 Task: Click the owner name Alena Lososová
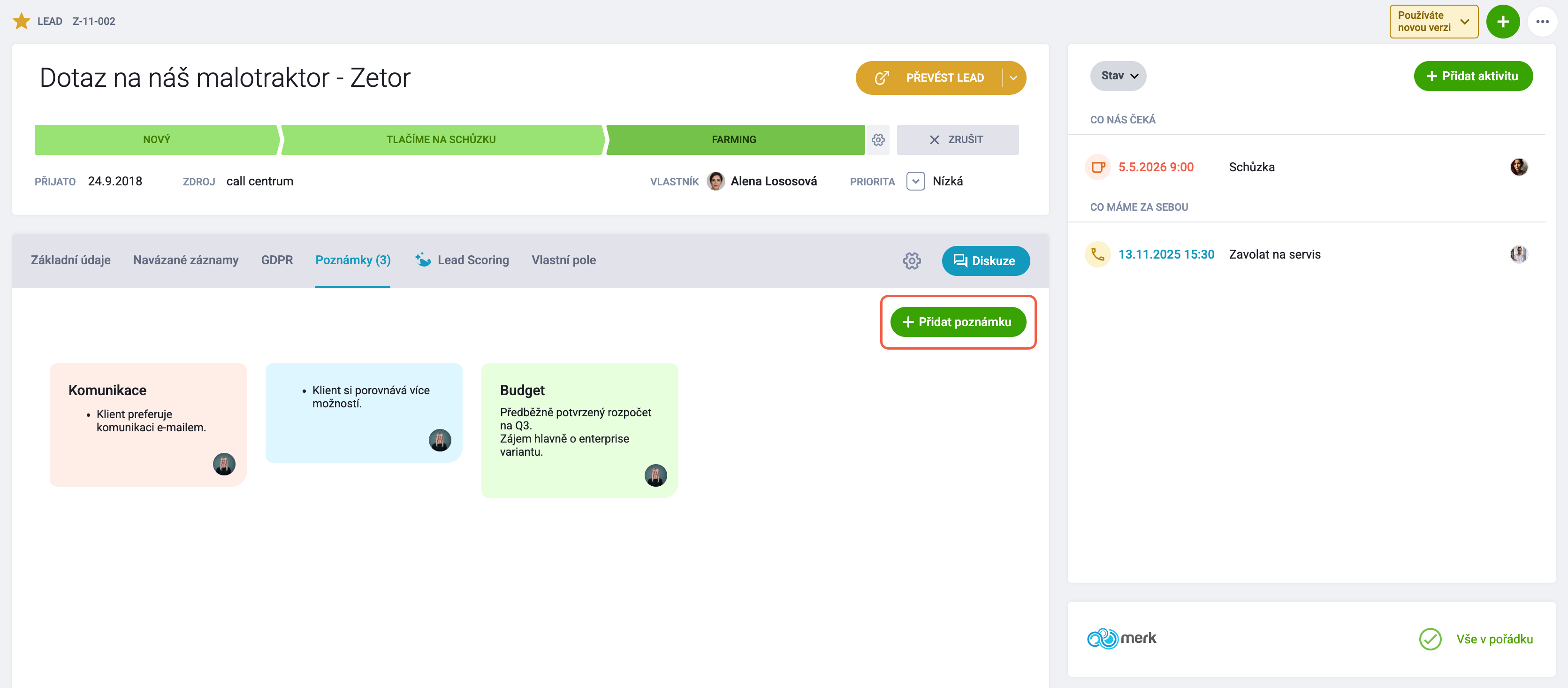coord(774,181)
